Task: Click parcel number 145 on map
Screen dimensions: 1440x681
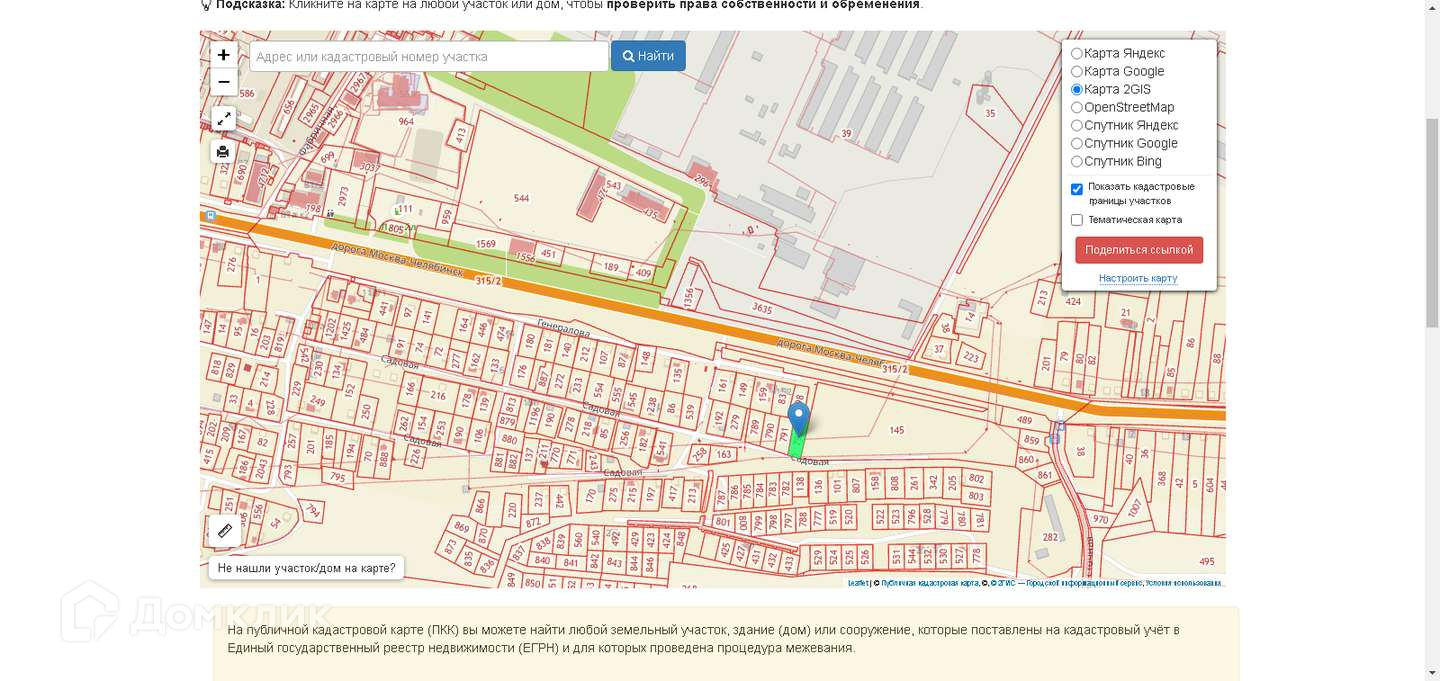Action: [896, 430]
